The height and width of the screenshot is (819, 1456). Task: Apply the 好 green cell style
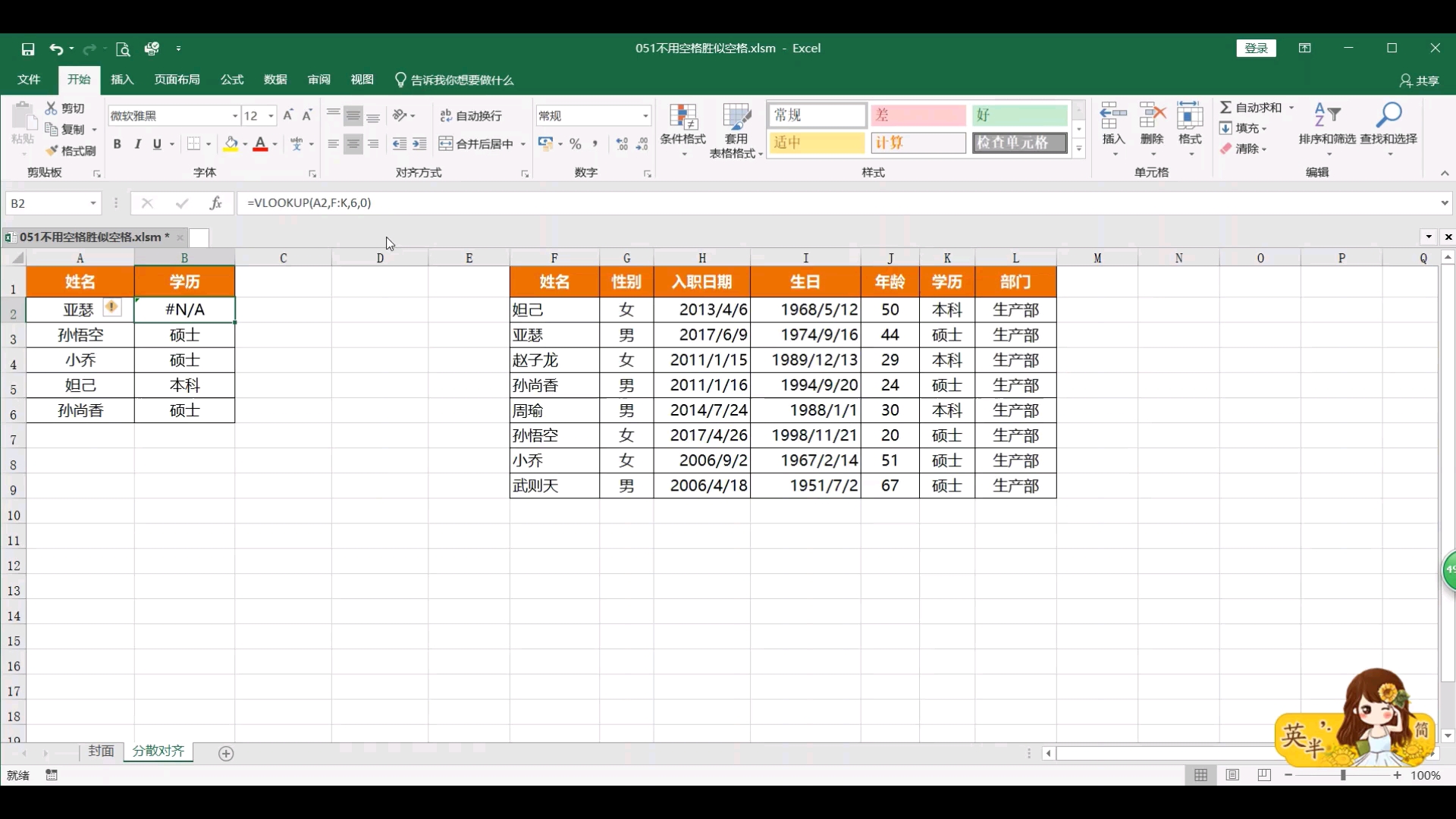(x=1019, y=115)
